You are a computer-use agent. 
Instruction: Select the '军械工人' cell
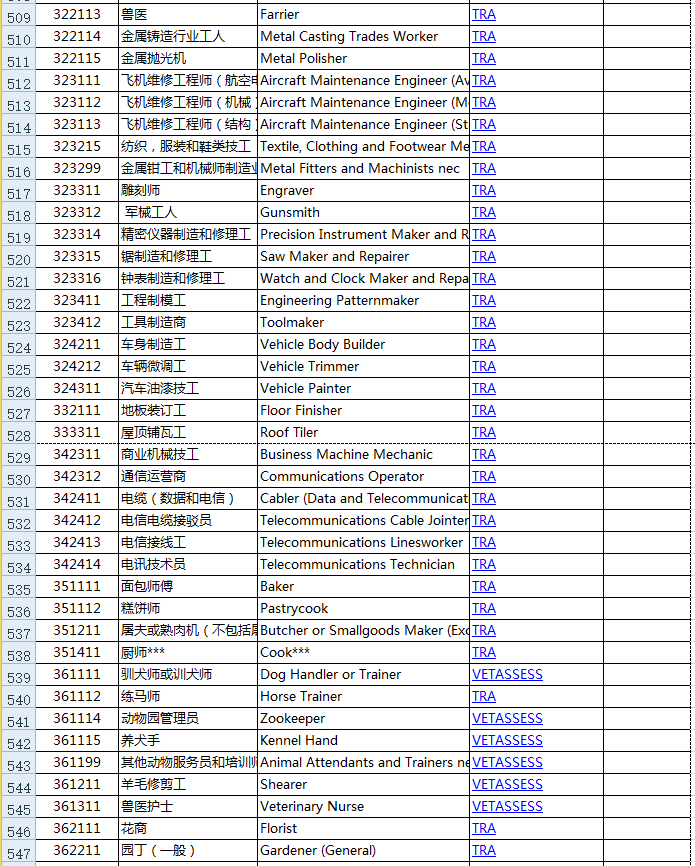coord(188,213)
